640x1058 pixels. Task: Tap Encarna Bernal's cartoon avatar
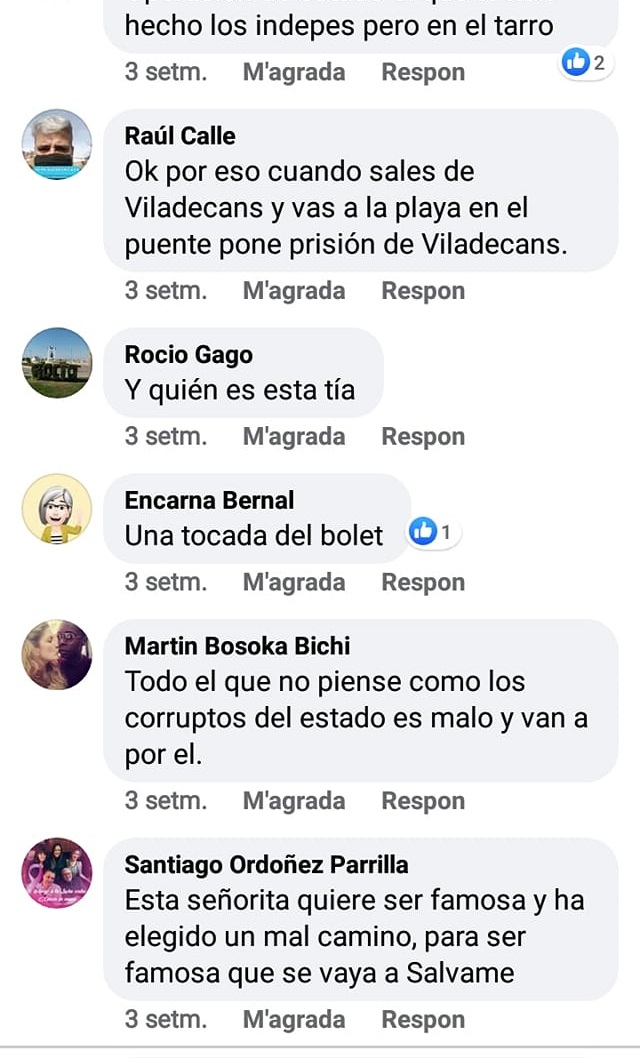coord(57,509)
